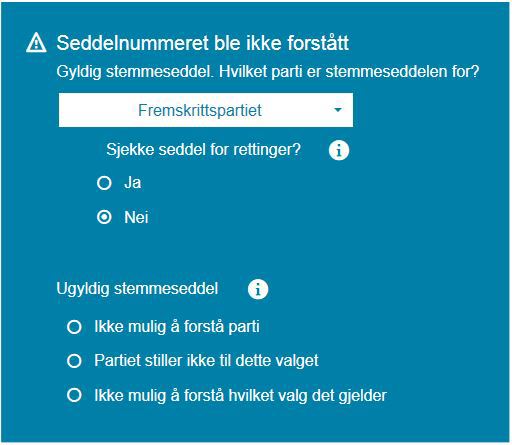Open info icon beside Sjekke seddel for rettinger
Viewport: 512px width, 445px height.
click(x=339, y=150)
